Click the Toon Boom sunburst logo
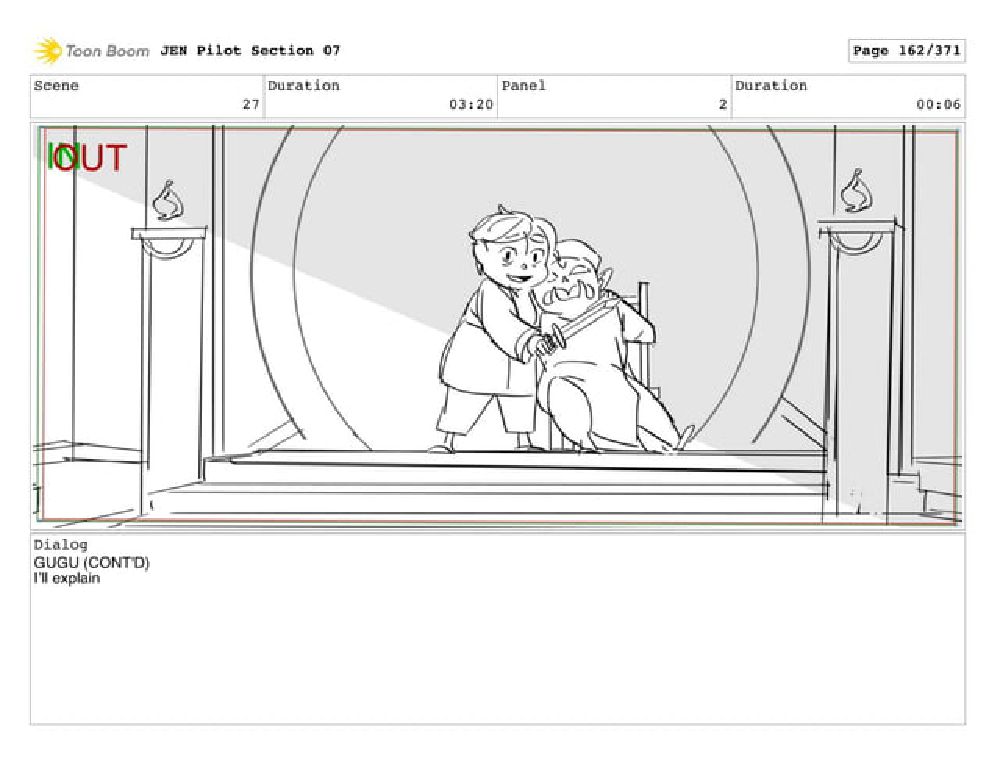The width and height of the screenshot is (997, 770). click(48, 51)
